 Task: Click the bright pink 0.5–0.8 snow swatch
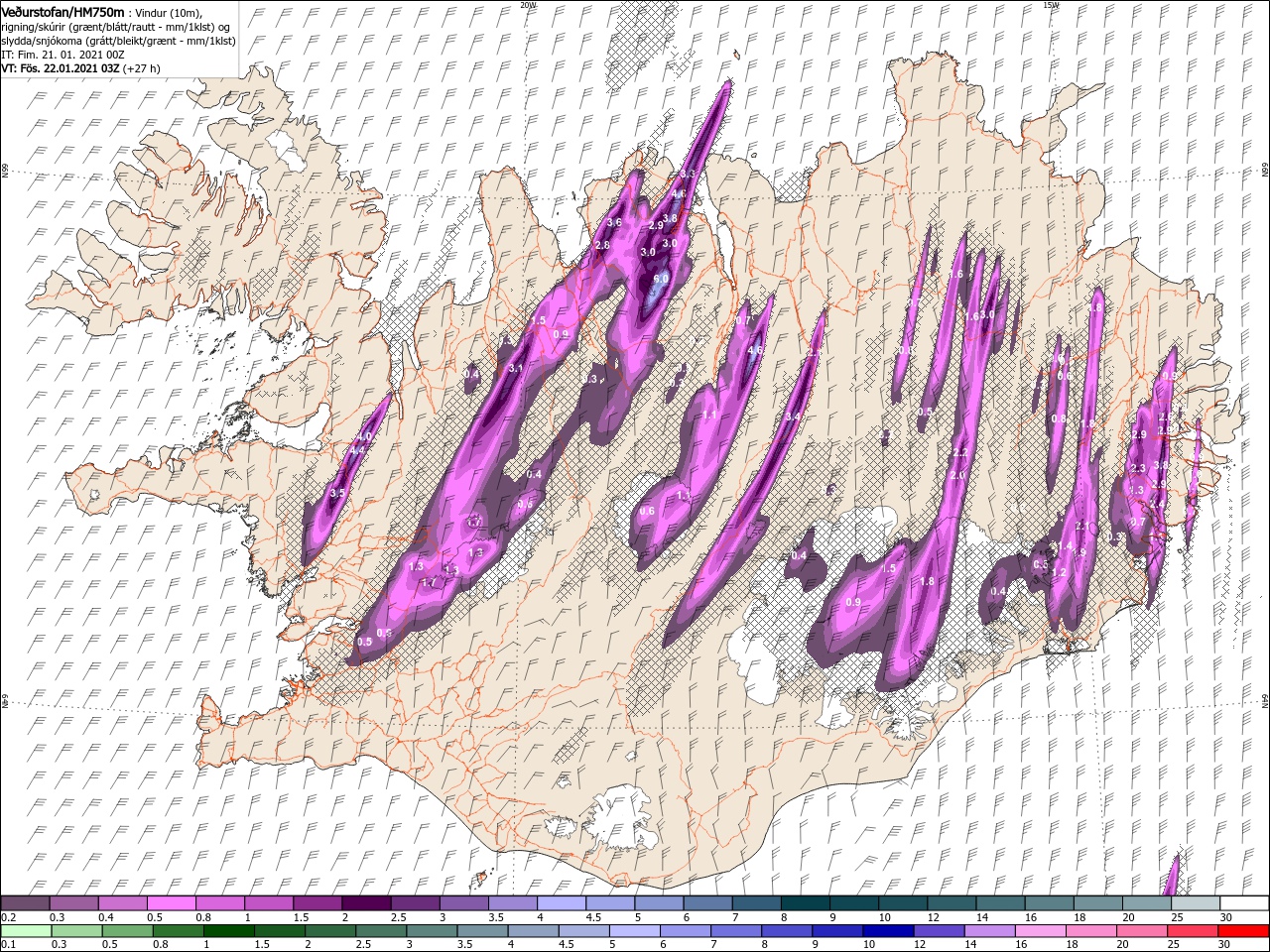(171, 903)
